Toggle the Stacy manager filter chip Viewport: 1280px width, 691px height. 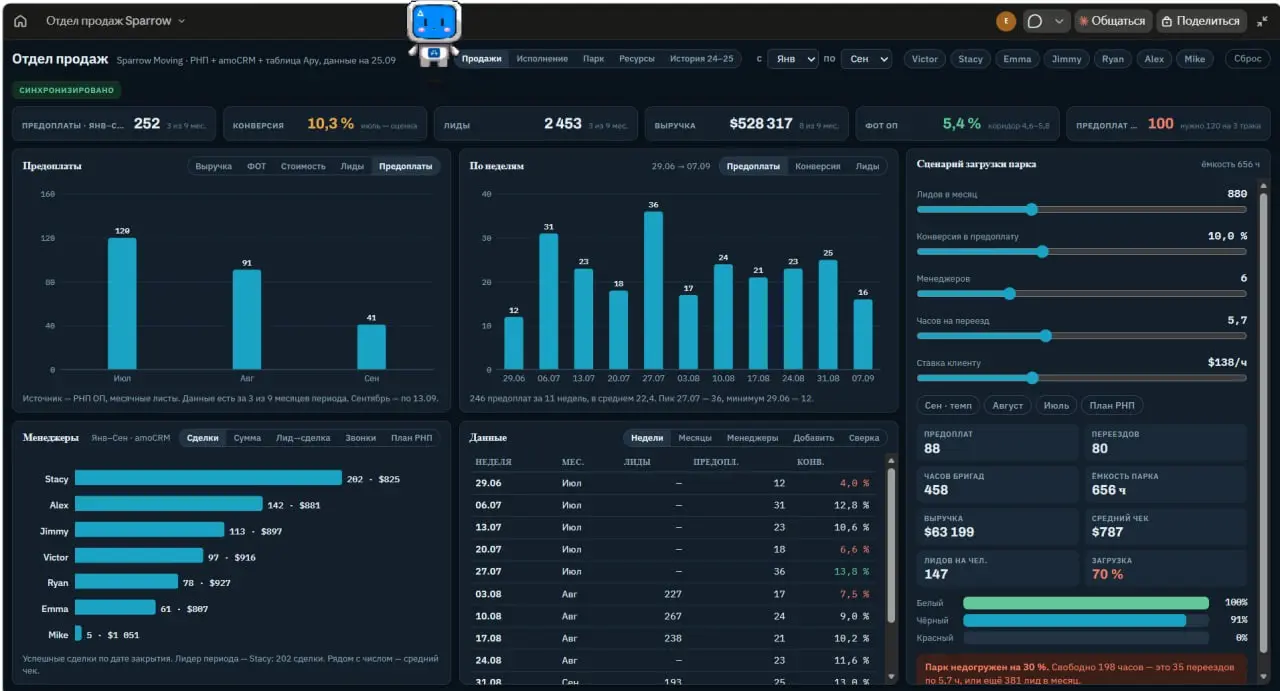(x=971, y=59)
